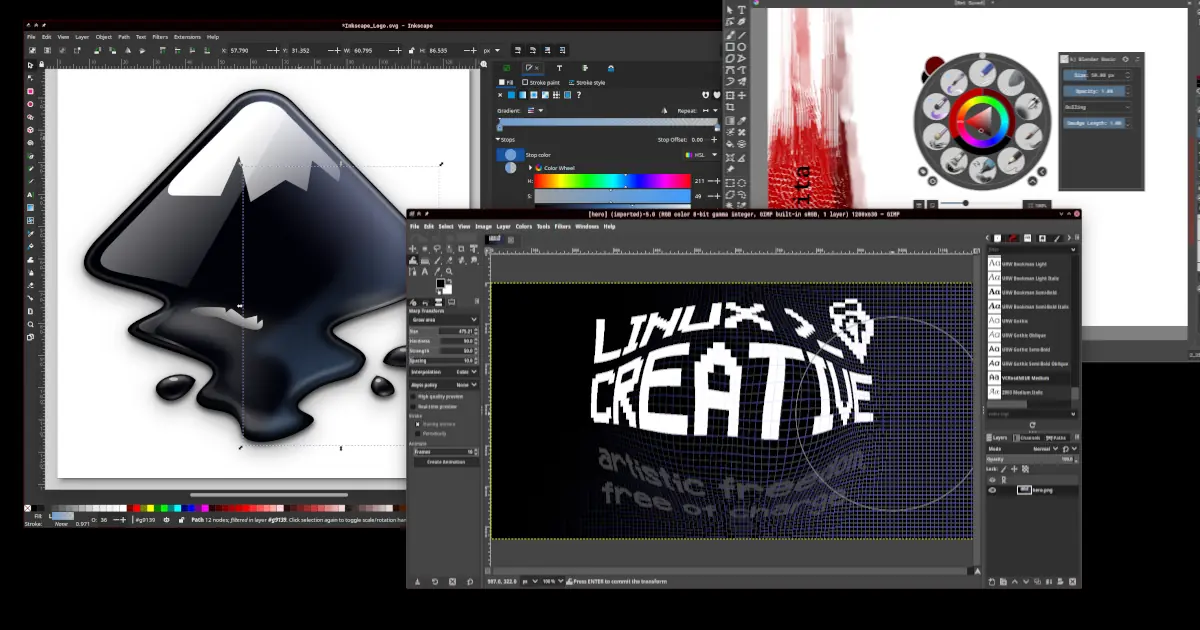Enable Real-time preview in GIMP

coord(413,407)
